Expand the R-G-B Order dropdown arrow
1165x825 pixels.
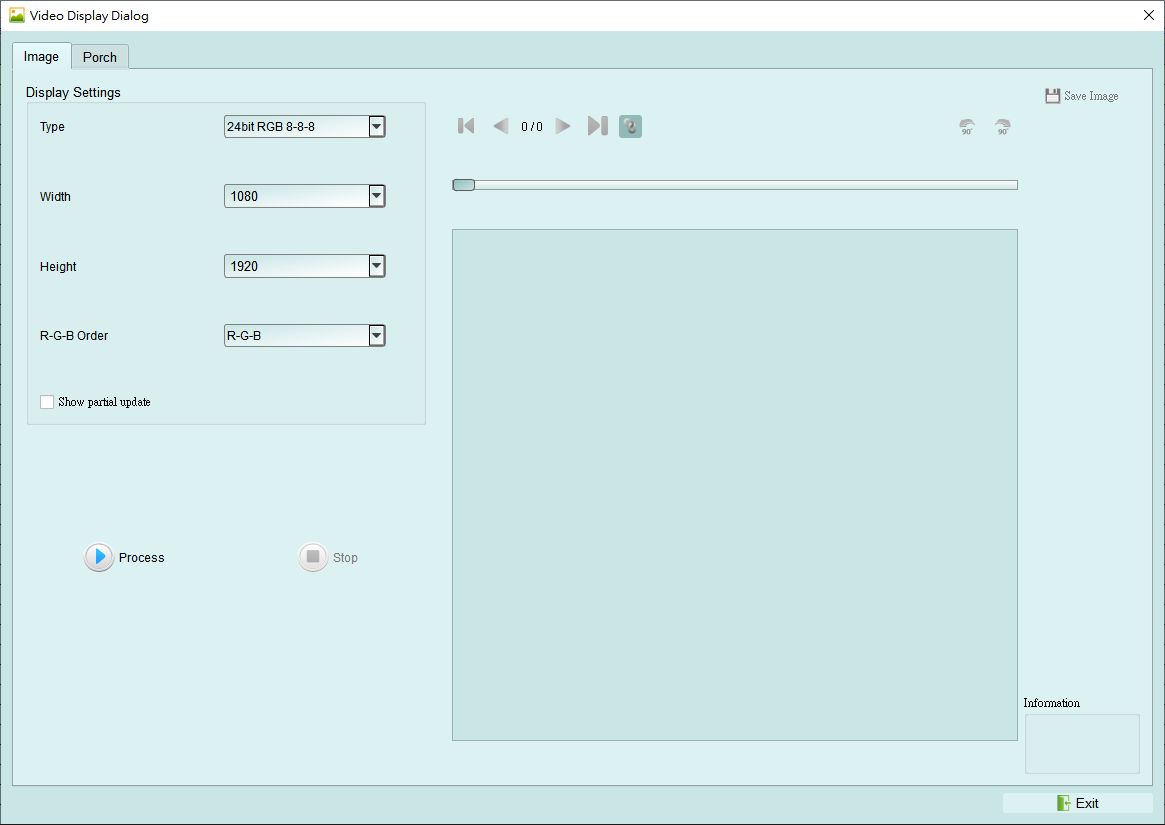click(377, 335)
